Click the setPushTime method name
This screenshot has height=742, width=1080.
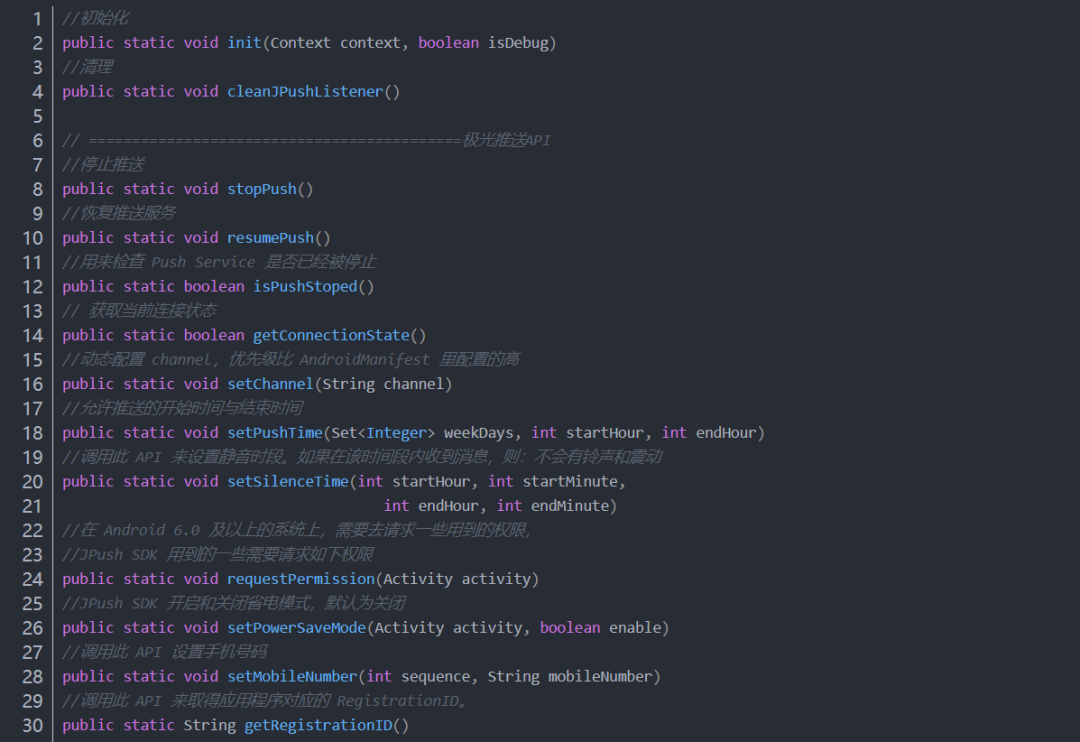[275, 433]
